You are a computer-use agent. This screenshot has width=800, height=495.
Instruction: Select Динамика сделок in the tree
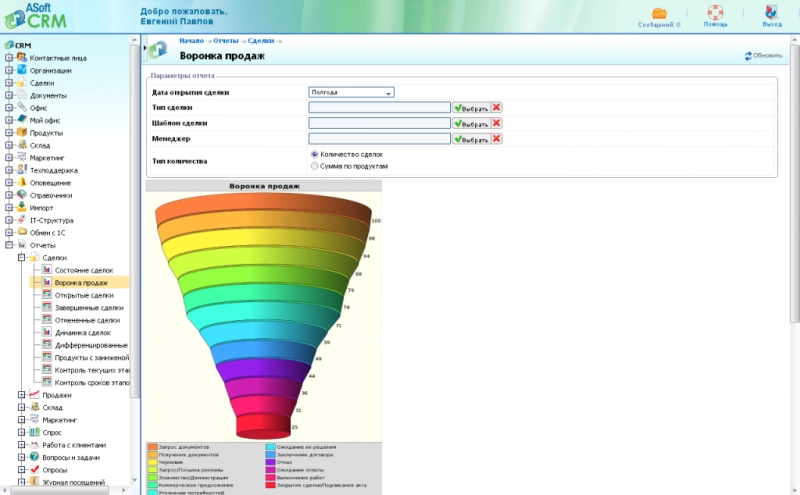tap(82, 332)
